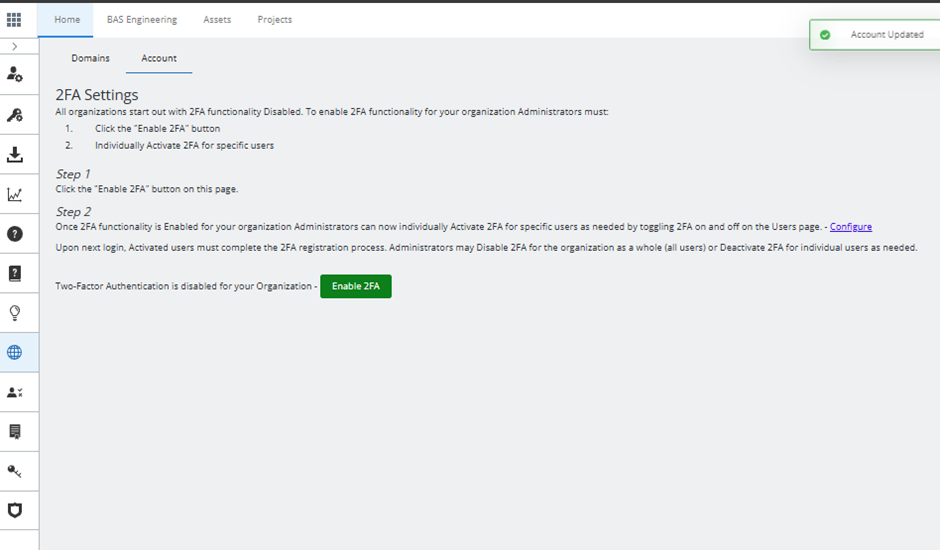Click the key with gear sidebar icon
This screenshot has width=940, height=550.
coord(15,115)
